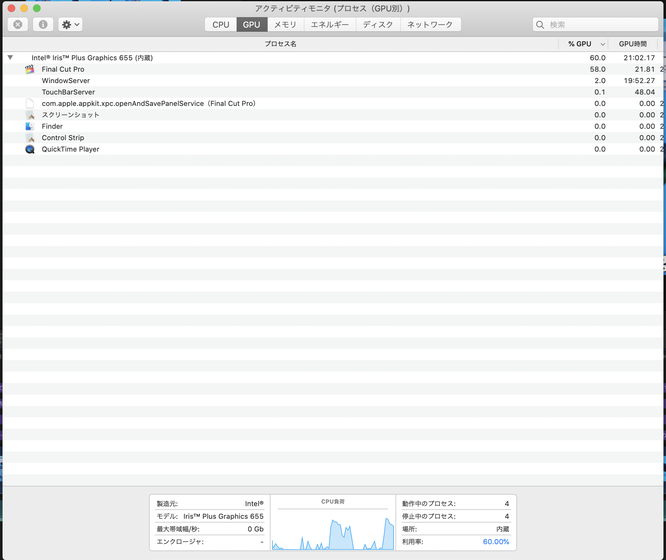Image resolution: width=666 pixels, height=560 pixels.
Task: Click the モデル Iris Plus Graphics 655 entry
Action: coord(210,516)
